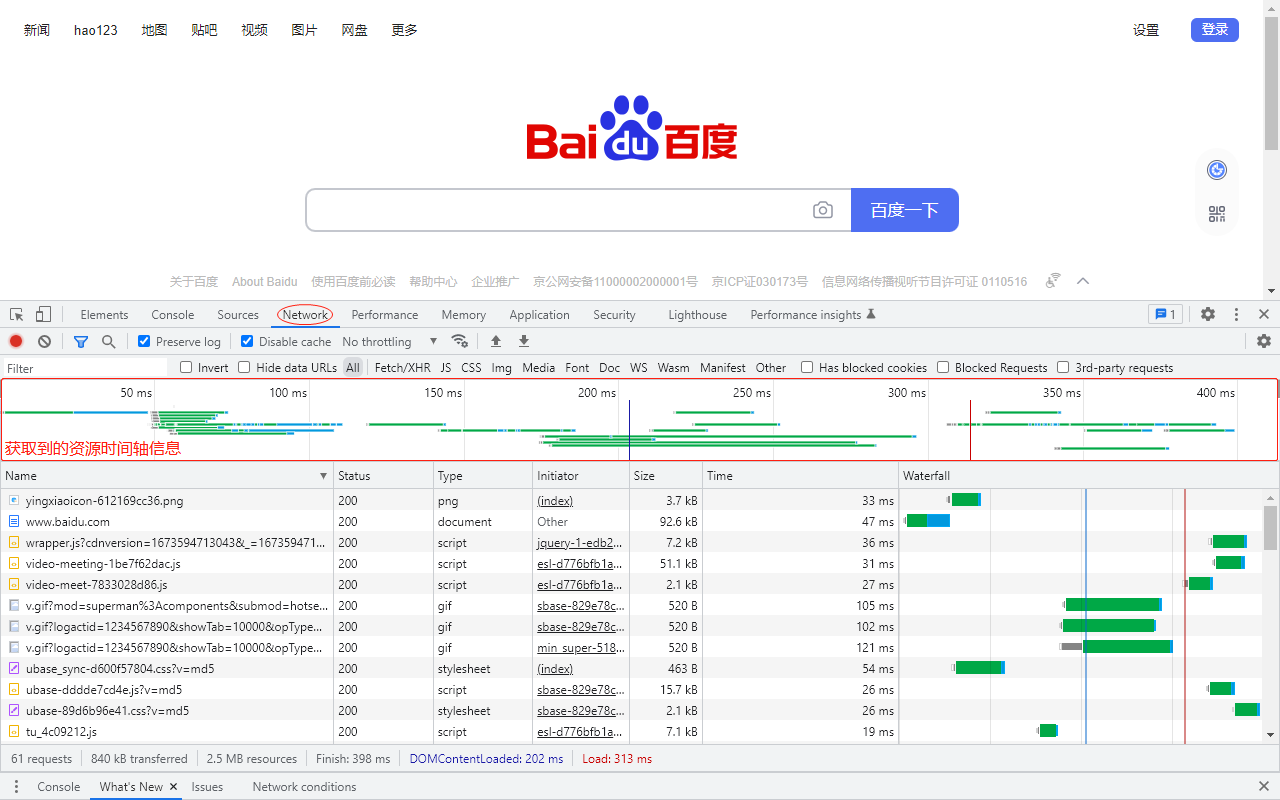Open the 更多 menu in Baidu navigation
The width and height of the screenshot is (1280, 800).
click(x=404, y=30)
